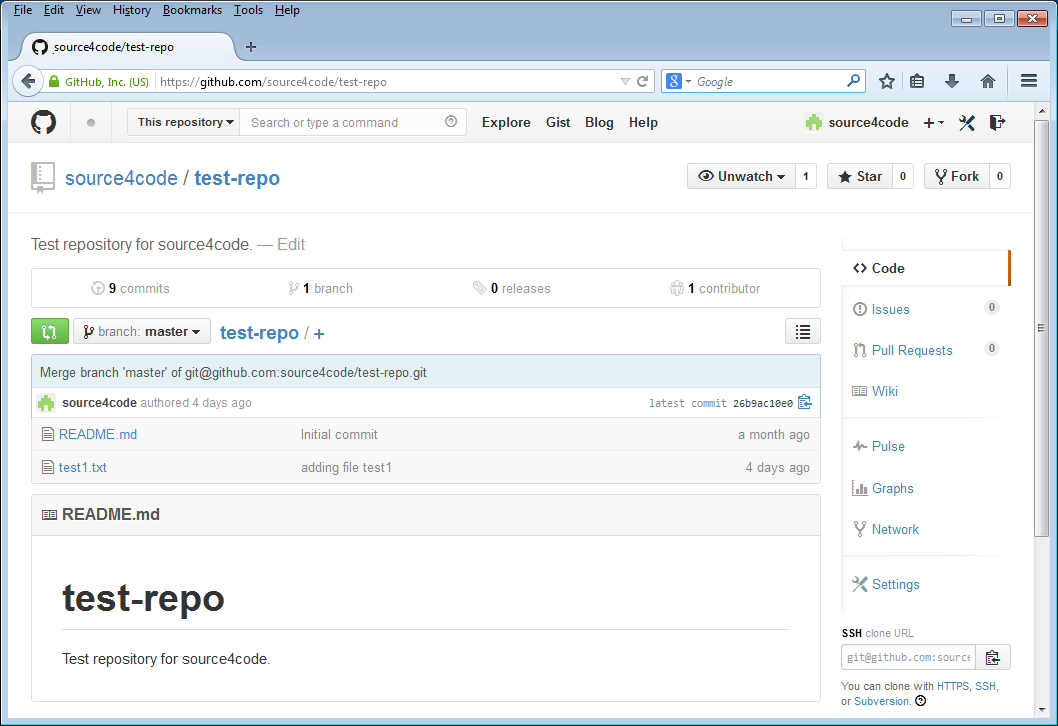
Task: Open the Firefox hamburger menu
Action: point(1029,82)
